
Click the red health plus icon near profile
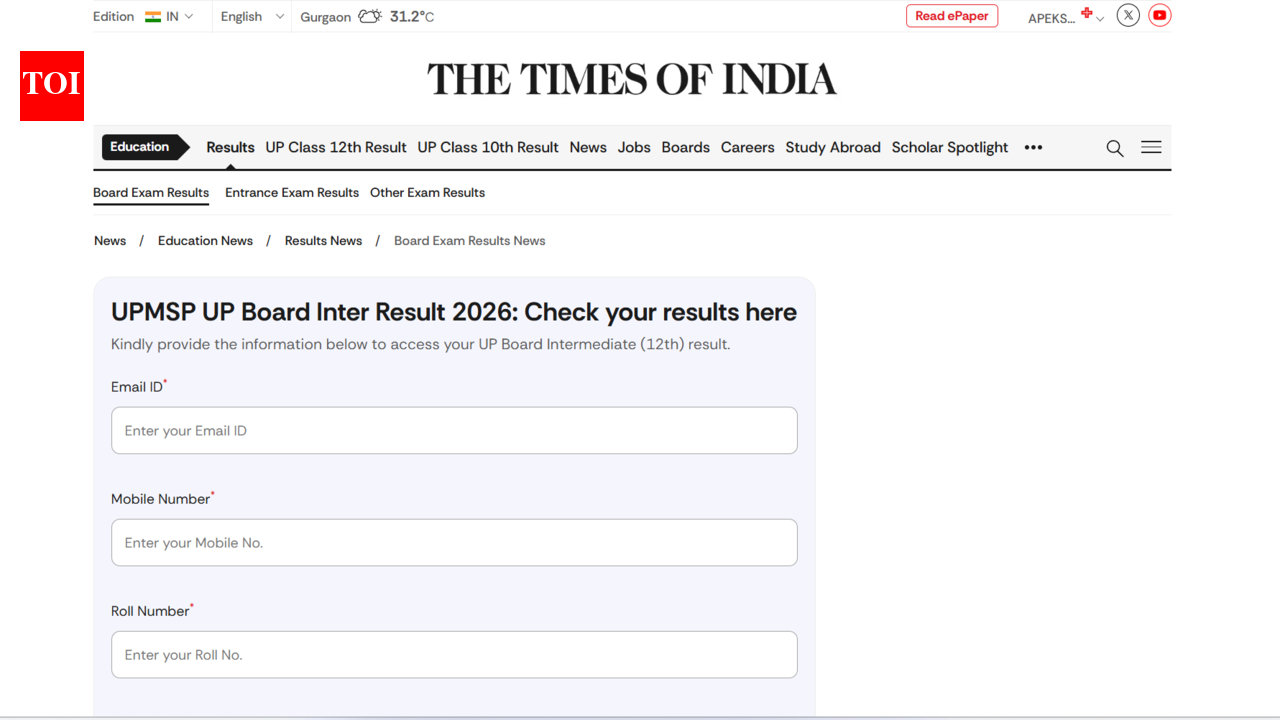1086,12
